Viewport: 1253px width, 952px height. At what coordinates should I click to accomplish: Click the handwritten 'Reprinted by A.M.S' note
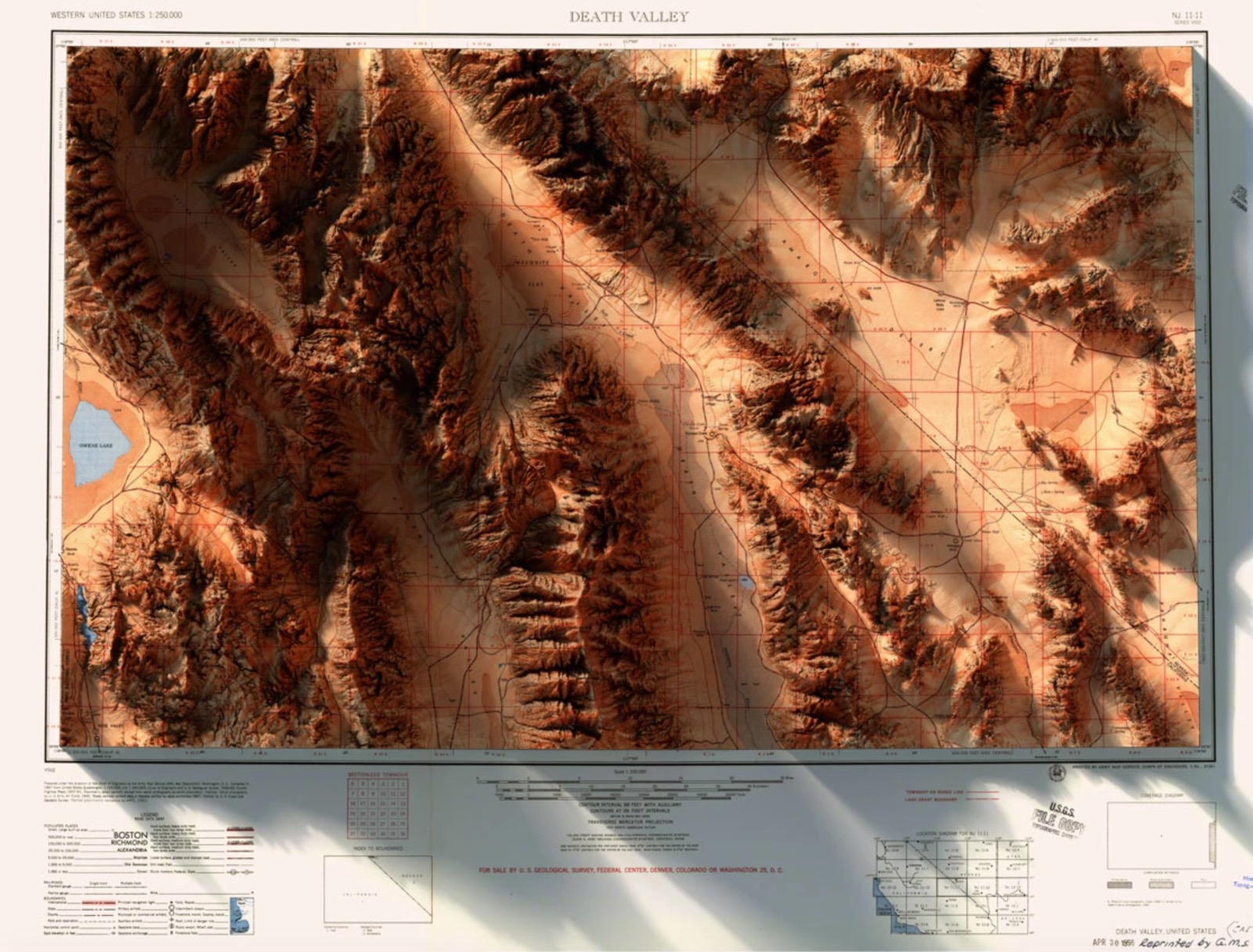pyautogui.click(x=1194, y=942)
